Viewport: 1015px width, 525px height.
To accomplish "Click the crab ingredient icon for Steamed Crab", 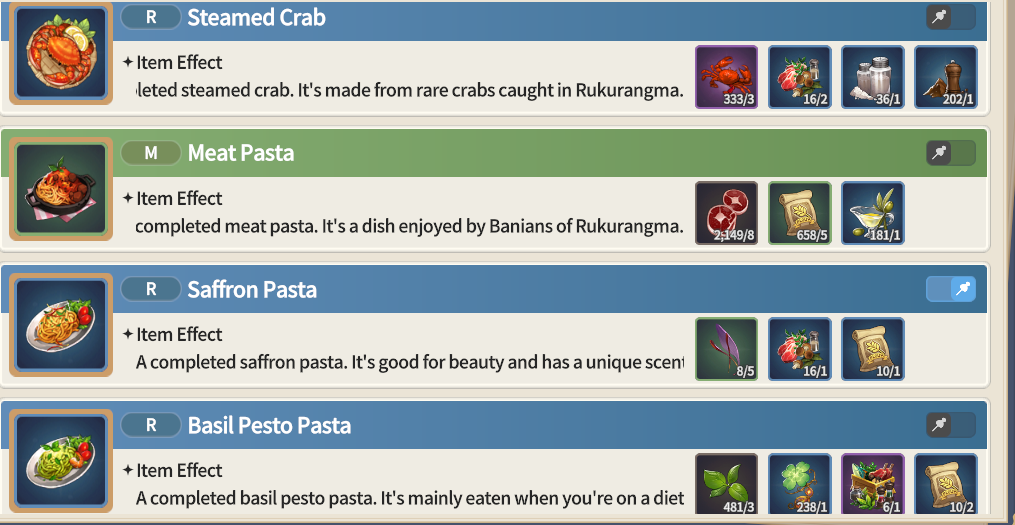I will coord(726,77).
